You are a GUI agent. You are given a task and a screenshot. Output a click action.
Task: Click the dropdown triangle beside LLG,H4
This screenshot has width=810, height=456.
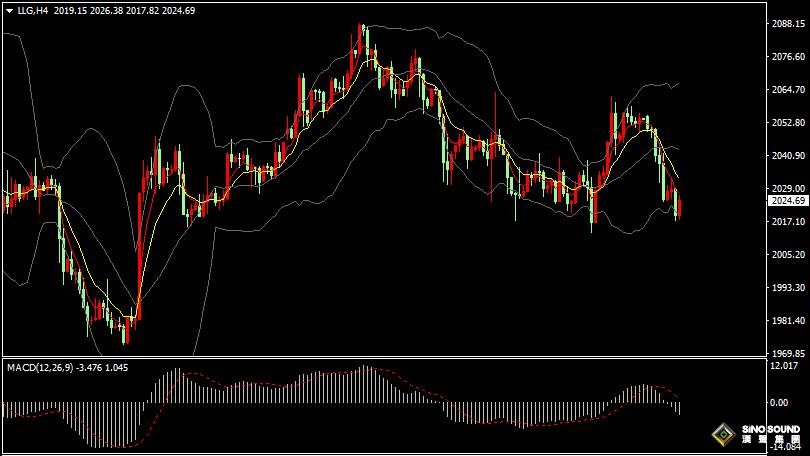click(9, 10)
